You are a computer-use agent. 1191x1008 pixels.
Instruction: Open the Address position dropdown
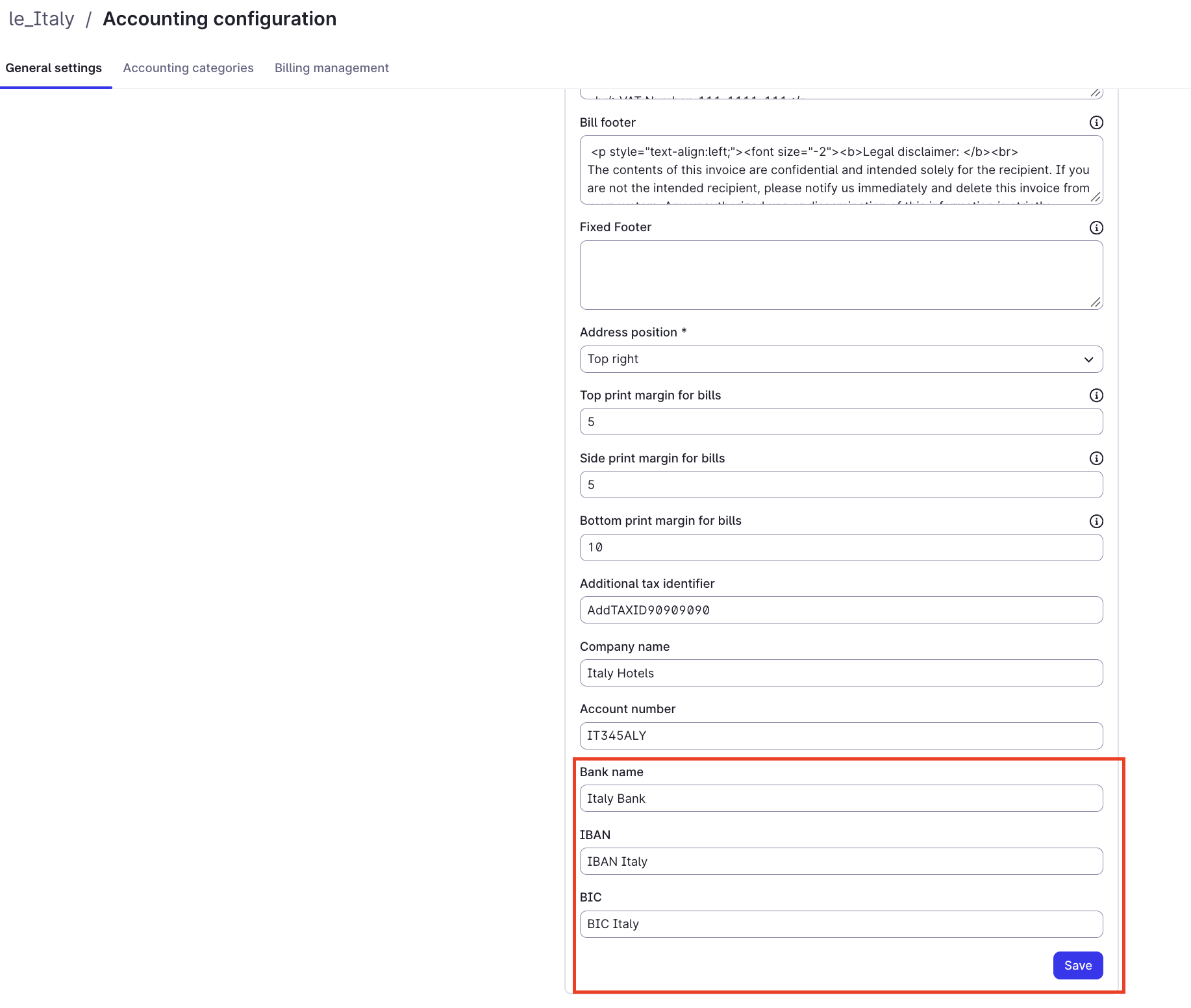[x=841, y=359]
